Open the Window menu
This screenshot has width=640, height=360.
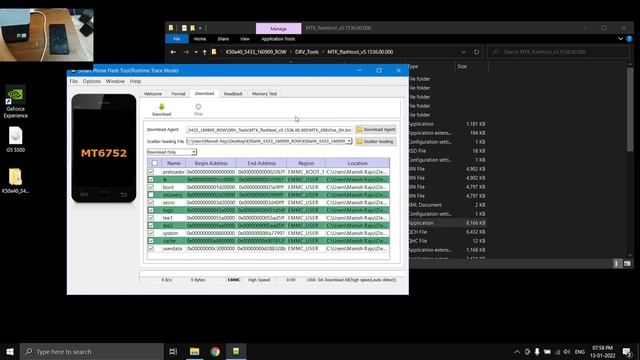[x=115, y=81]
